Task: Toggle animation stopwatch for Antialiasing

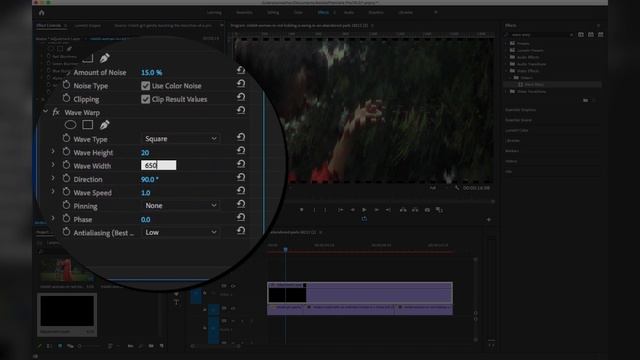Action: click(66, 232)
